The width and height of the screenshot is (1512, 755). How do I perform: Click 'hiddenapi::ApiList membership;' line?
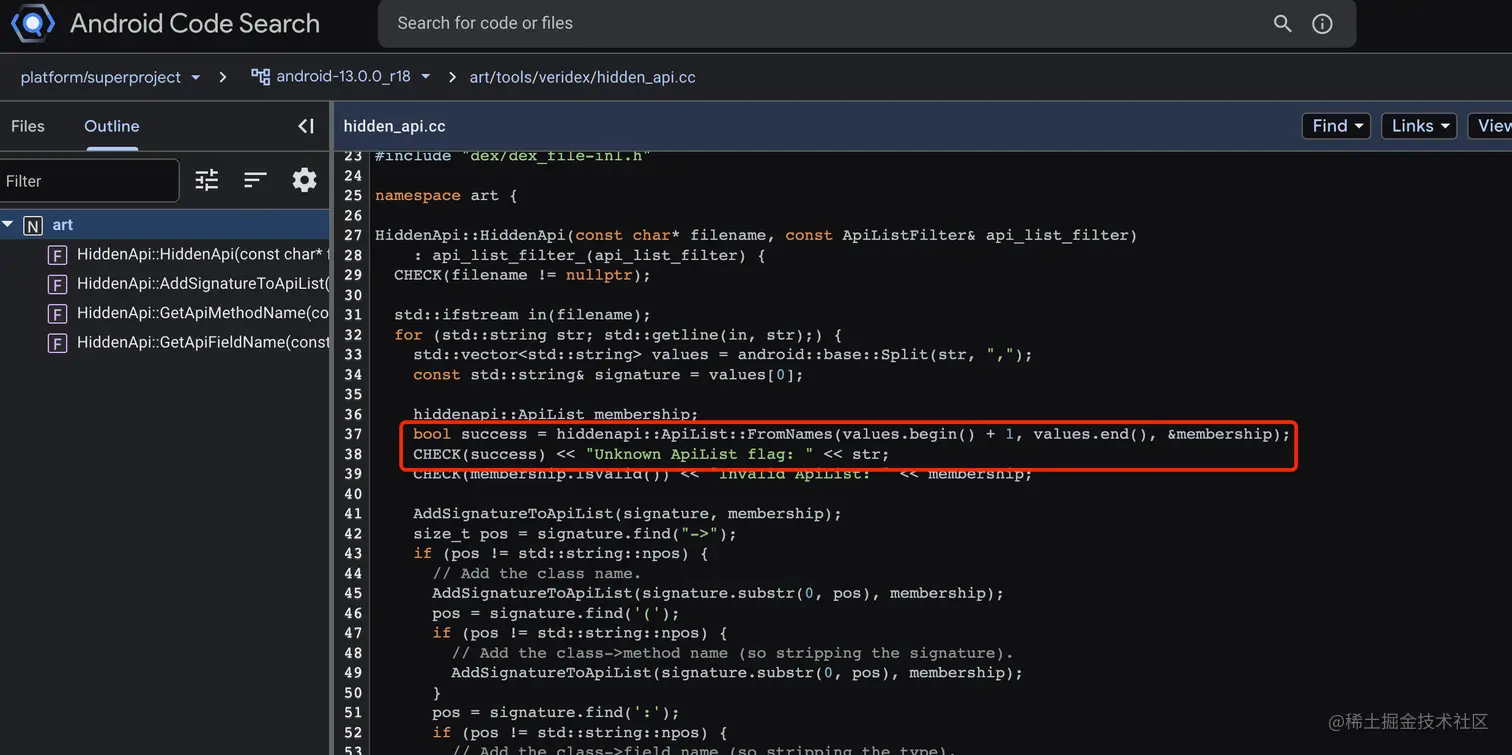coord(556,414)
